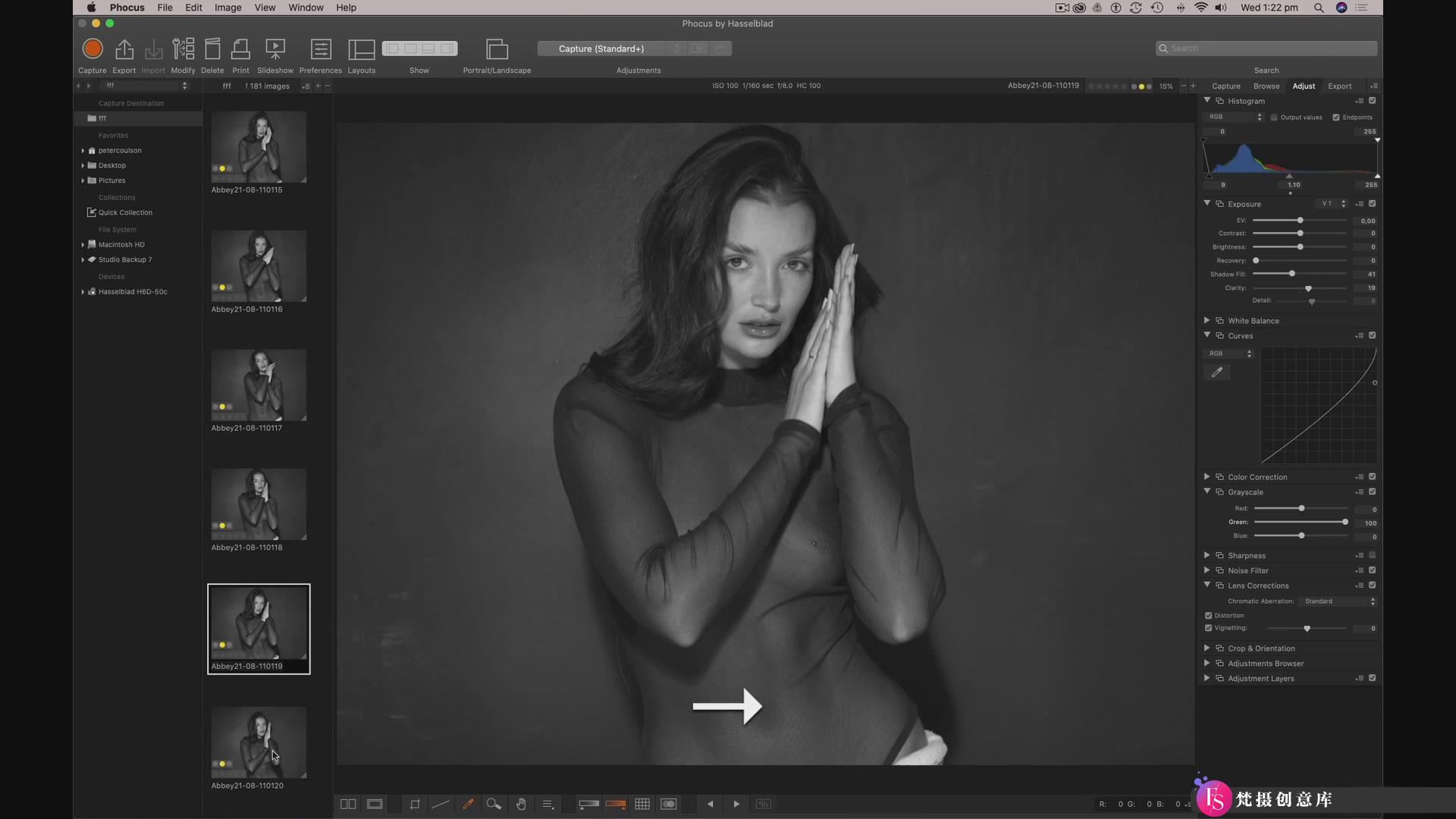The width and height of the screenshot is (1456, 819).
Task: Disable the Exposure tool checkbox
Action: click(1372, 204)
